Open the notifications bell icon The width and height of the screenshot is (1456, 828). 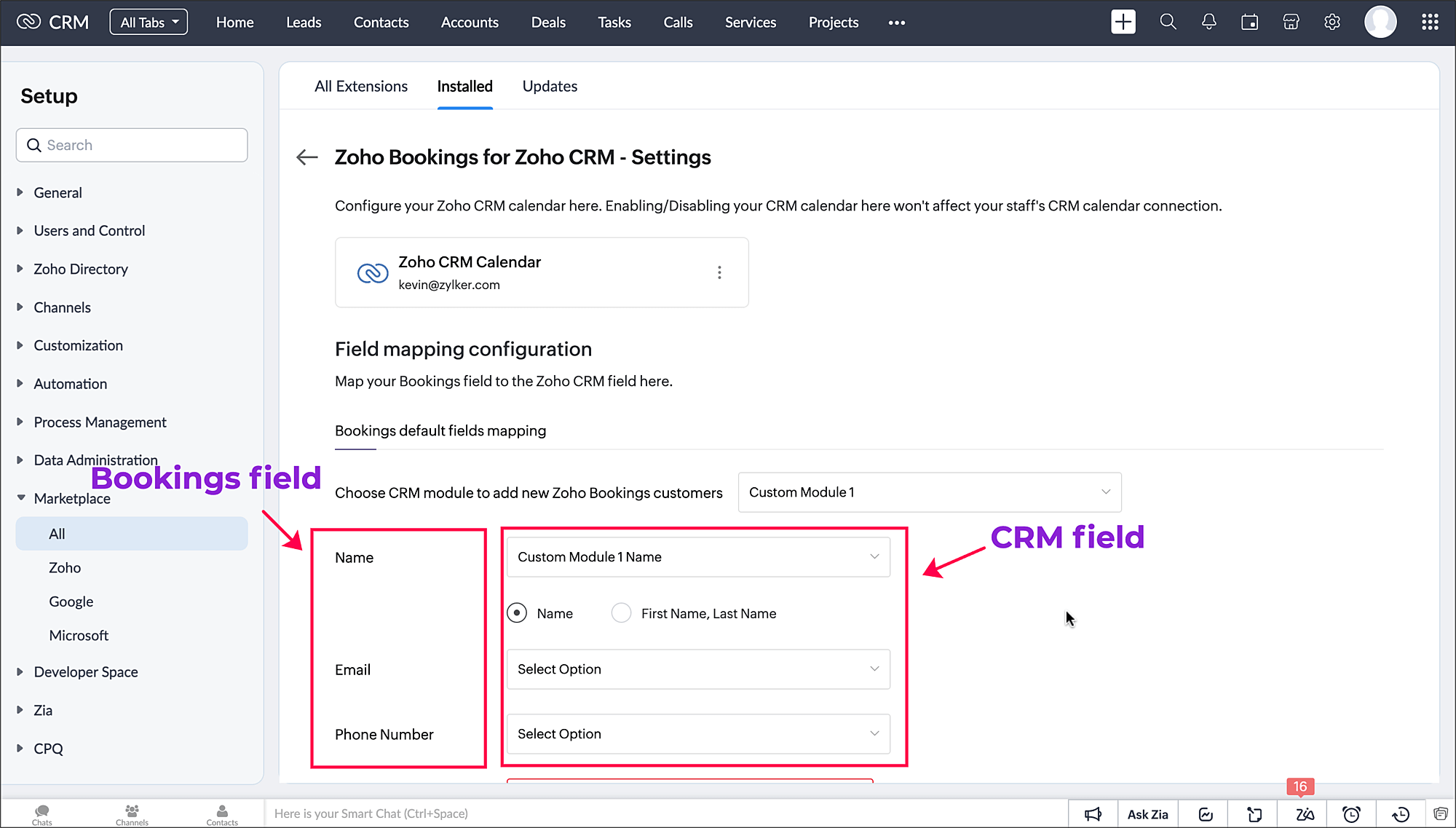click(x=1208, y=22)
